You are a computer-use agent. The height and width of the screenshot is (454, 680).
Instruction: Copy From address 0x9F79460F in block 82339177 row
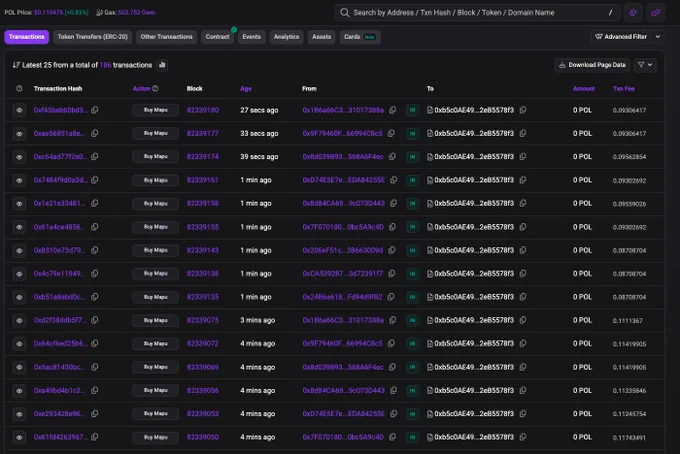(391, 133)
